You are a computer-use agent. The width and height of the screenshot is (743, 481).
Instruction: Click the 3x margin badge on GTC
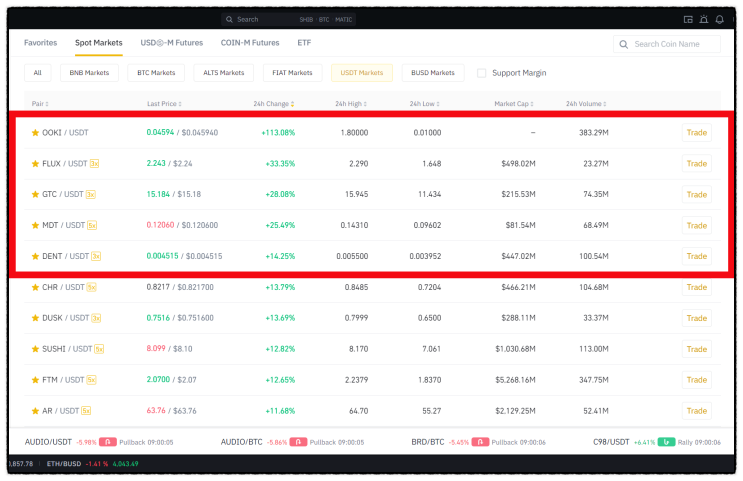91,194
